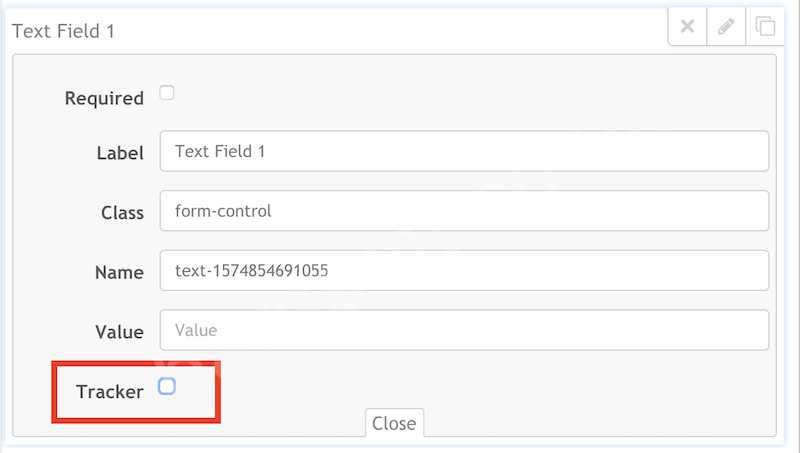This screenshot has height=453, width=800.
Task: Click the empty Value input box
Action: coord(464,330)
